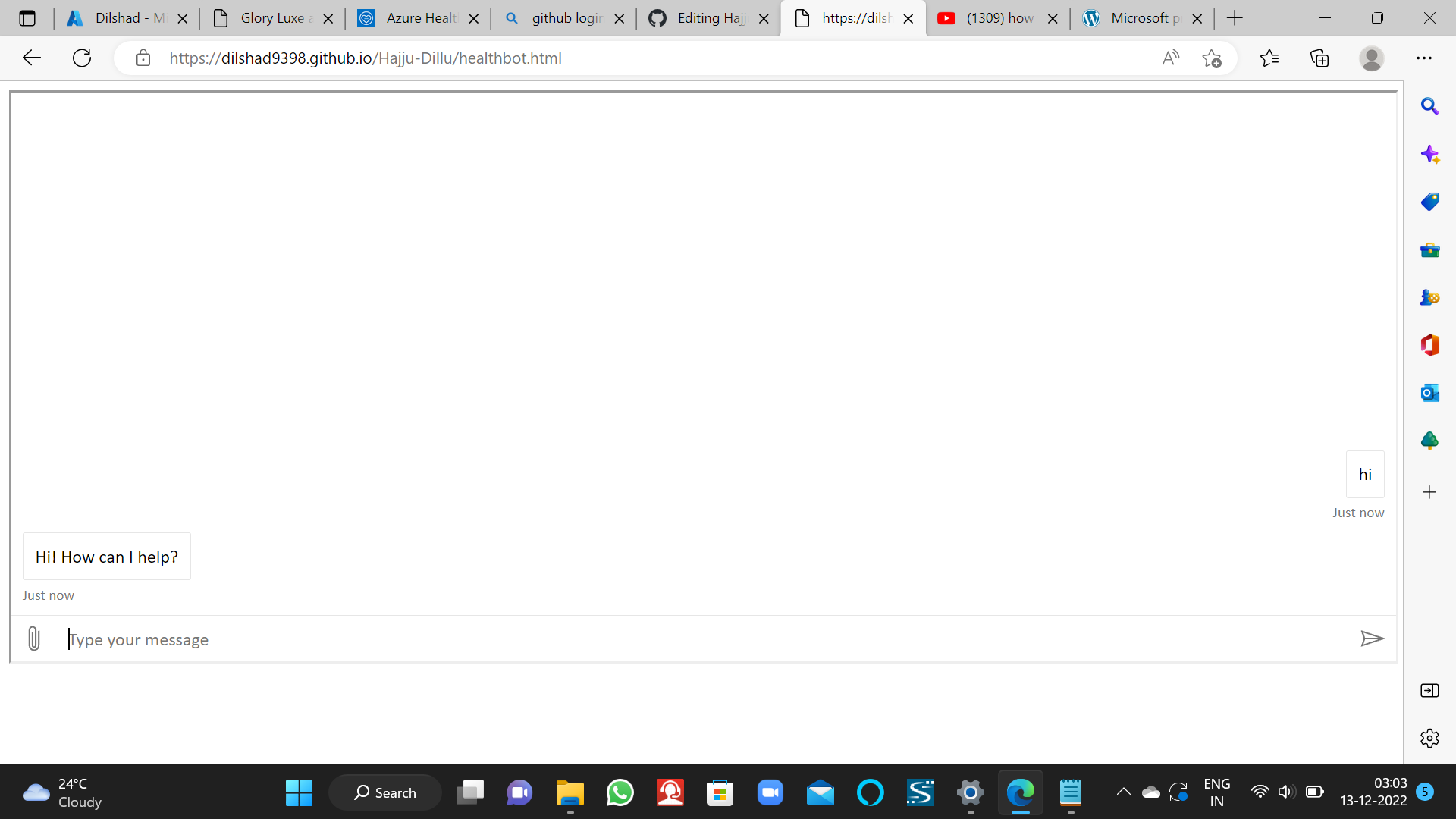This screenshot has width=1456, height=819.
Task: Switch to the '(1309) how' YouTube tab
Action: tap(997, 18)
